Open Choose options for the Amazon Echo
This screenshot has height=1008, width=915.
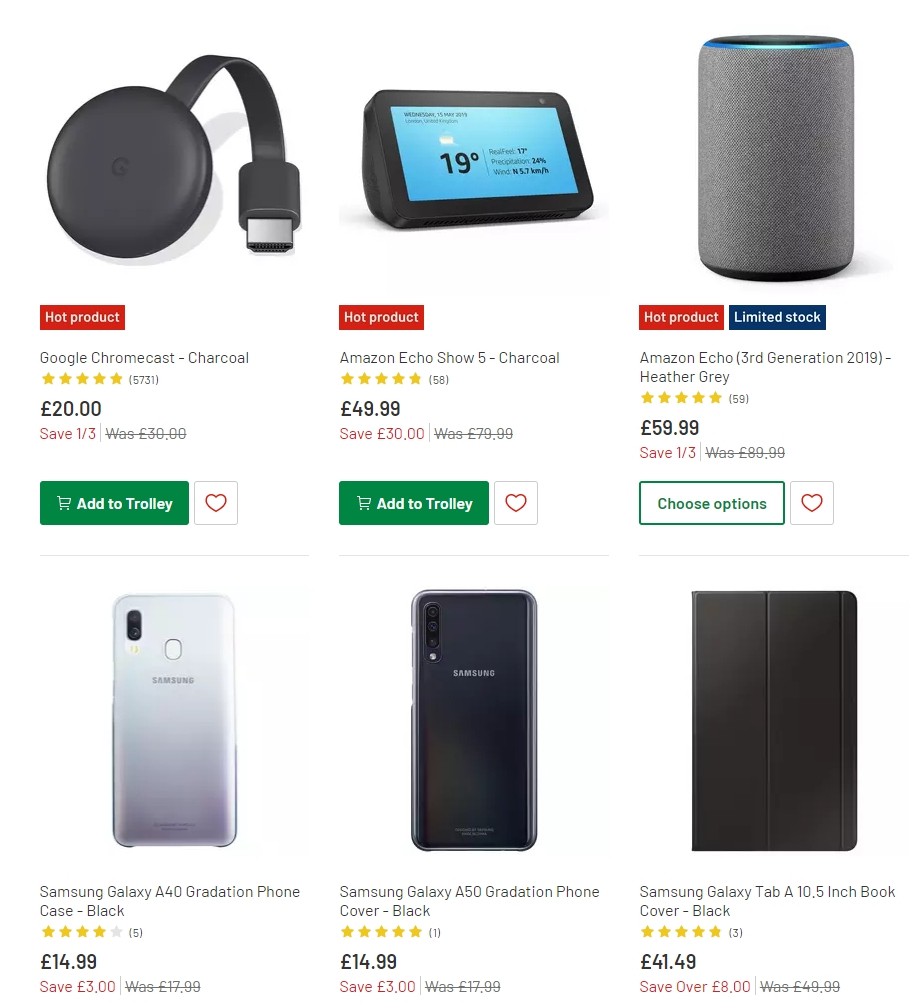711,503
